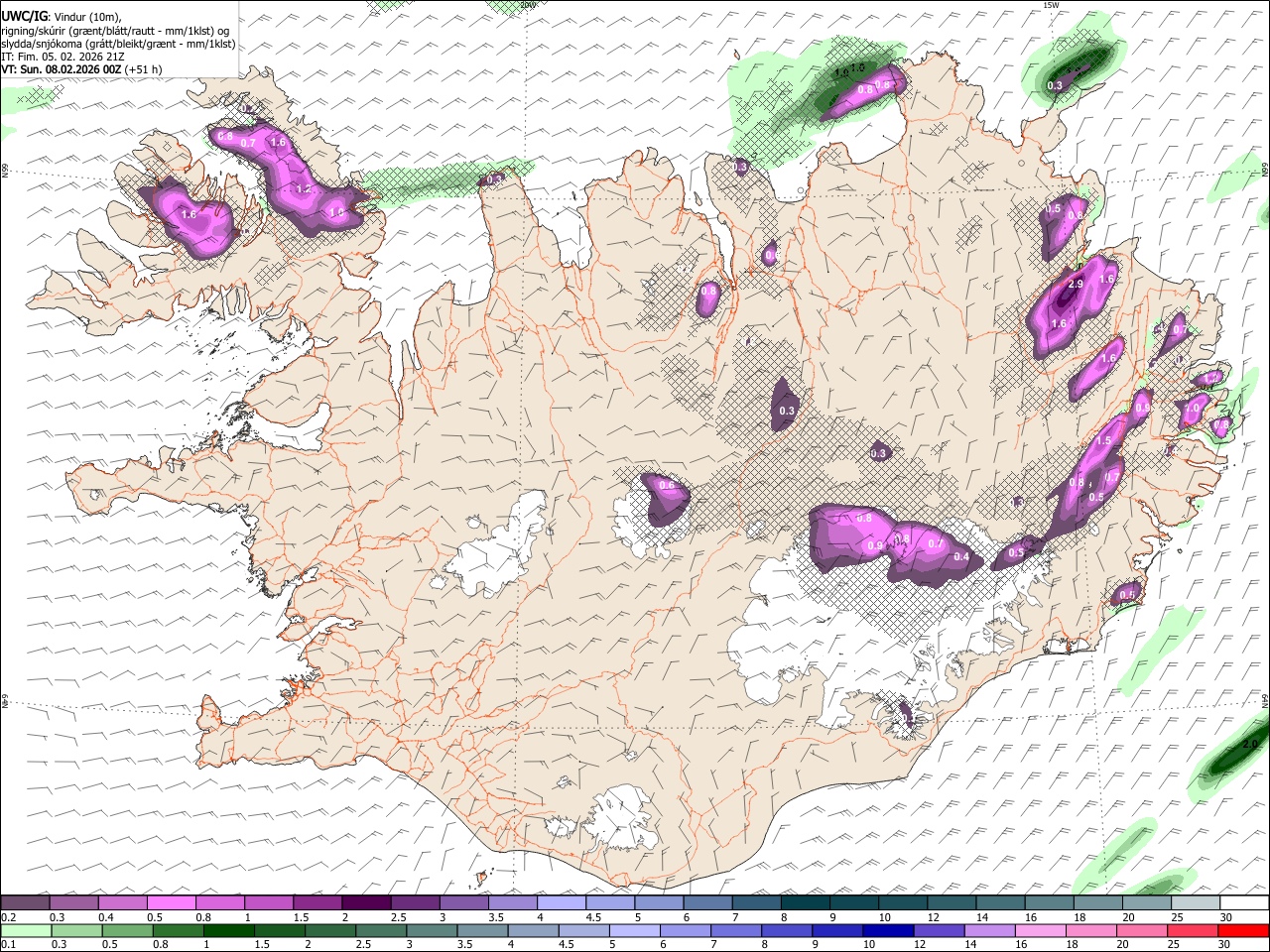Click the '1.2' snowfall value in the Westfjords
Viewport: 1270px width, 952px height.
pos(305,189)
